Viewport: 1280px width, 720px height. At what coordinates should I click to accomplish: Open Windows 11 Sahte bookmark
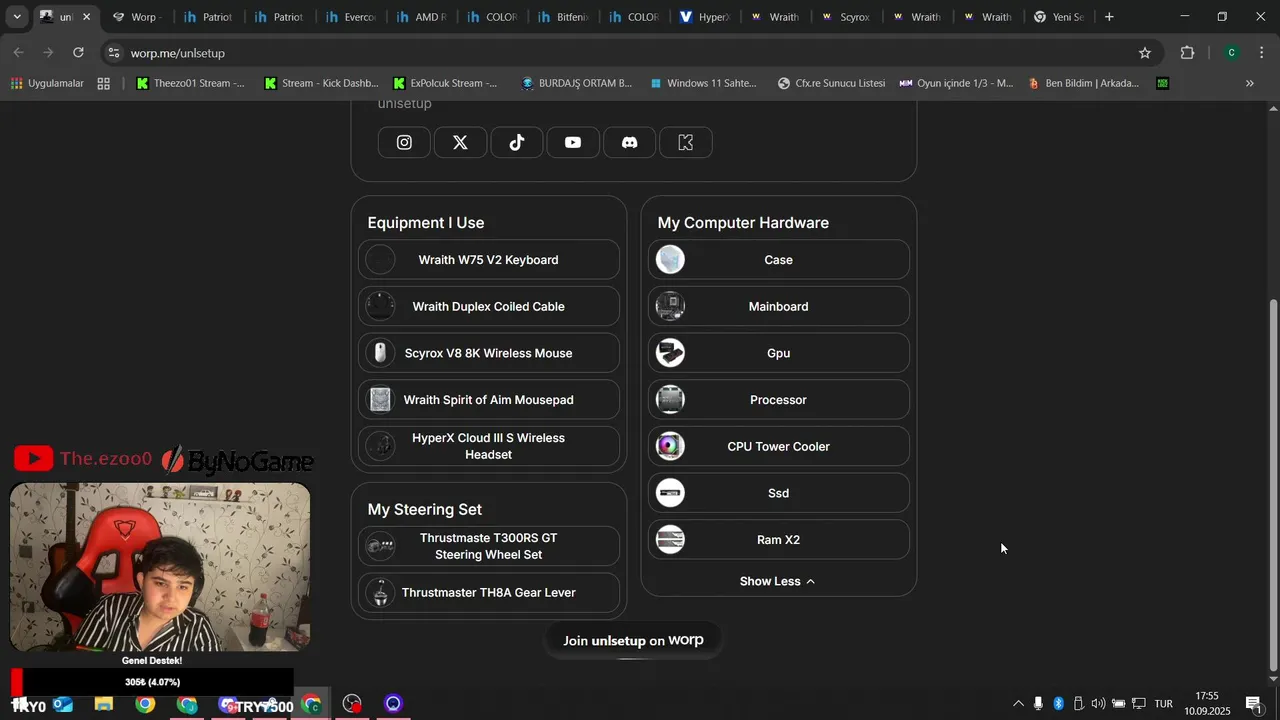703,83
